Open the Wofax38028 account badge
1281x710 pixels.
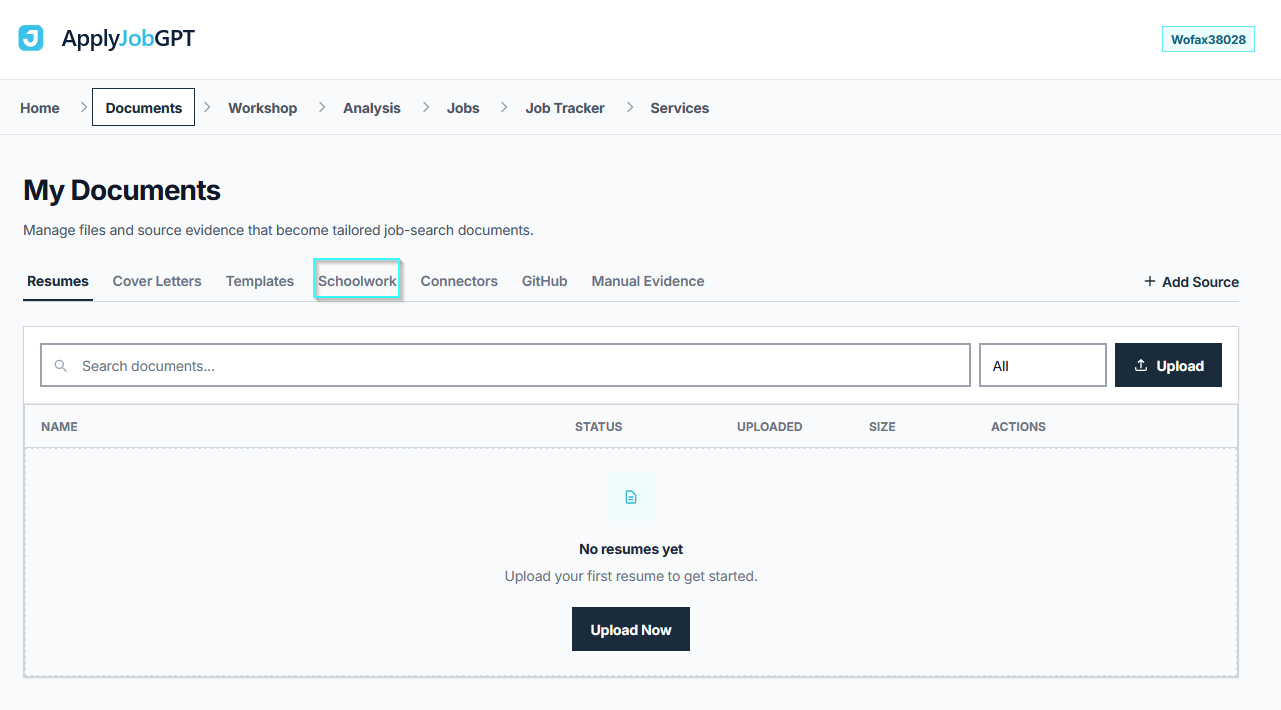[1208, 39]
